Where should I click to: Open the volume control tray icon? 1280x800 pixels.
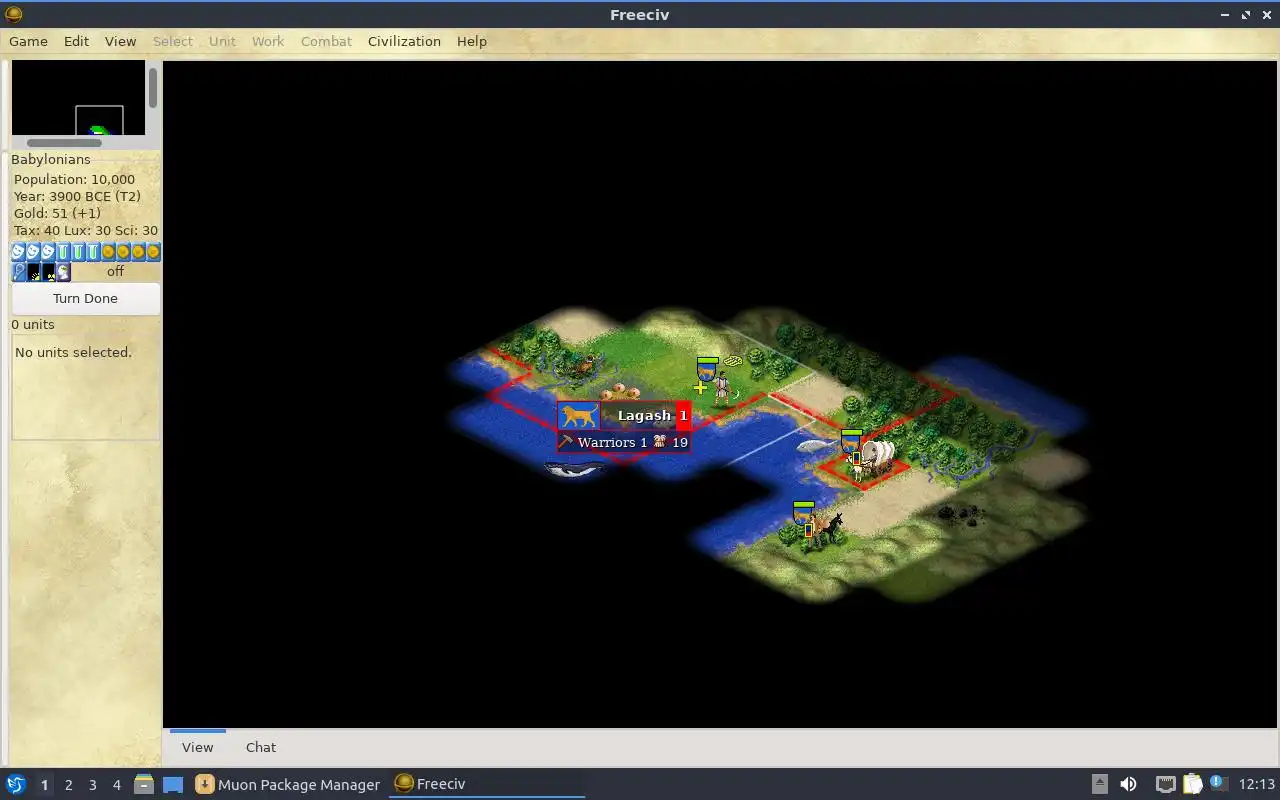(1128, 784)
